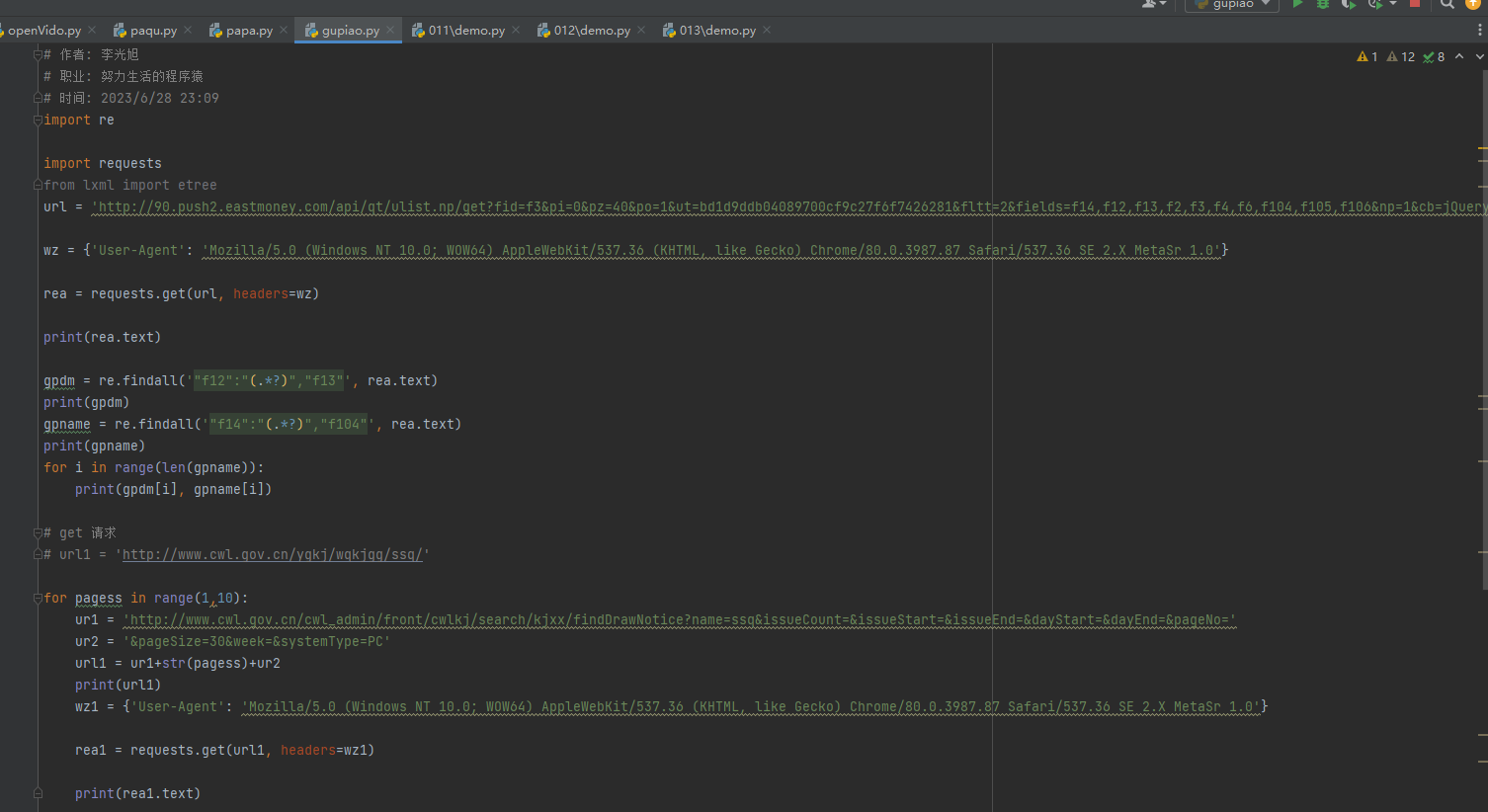Show the 1 warning in inspections widget

pos(1367,56)
